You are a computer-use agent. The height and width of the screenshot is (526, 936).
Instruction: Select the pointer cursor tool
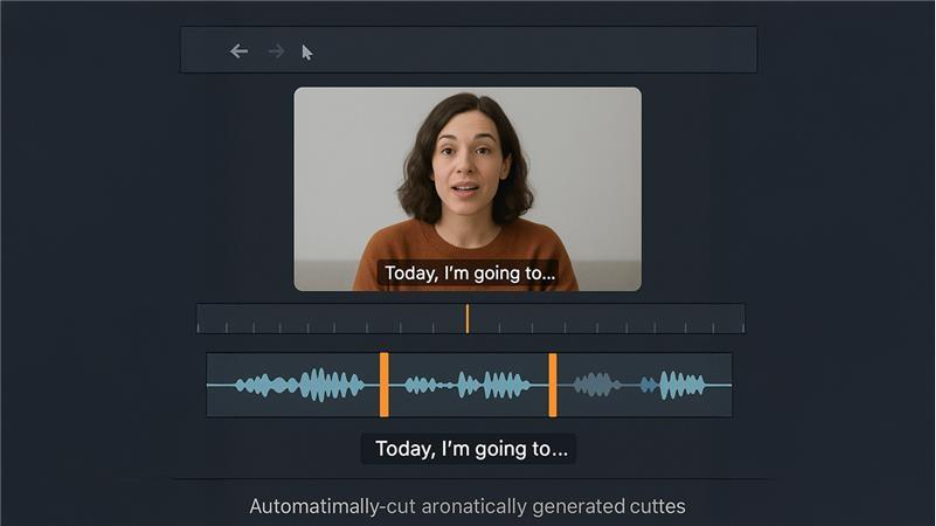click(307, 52)
